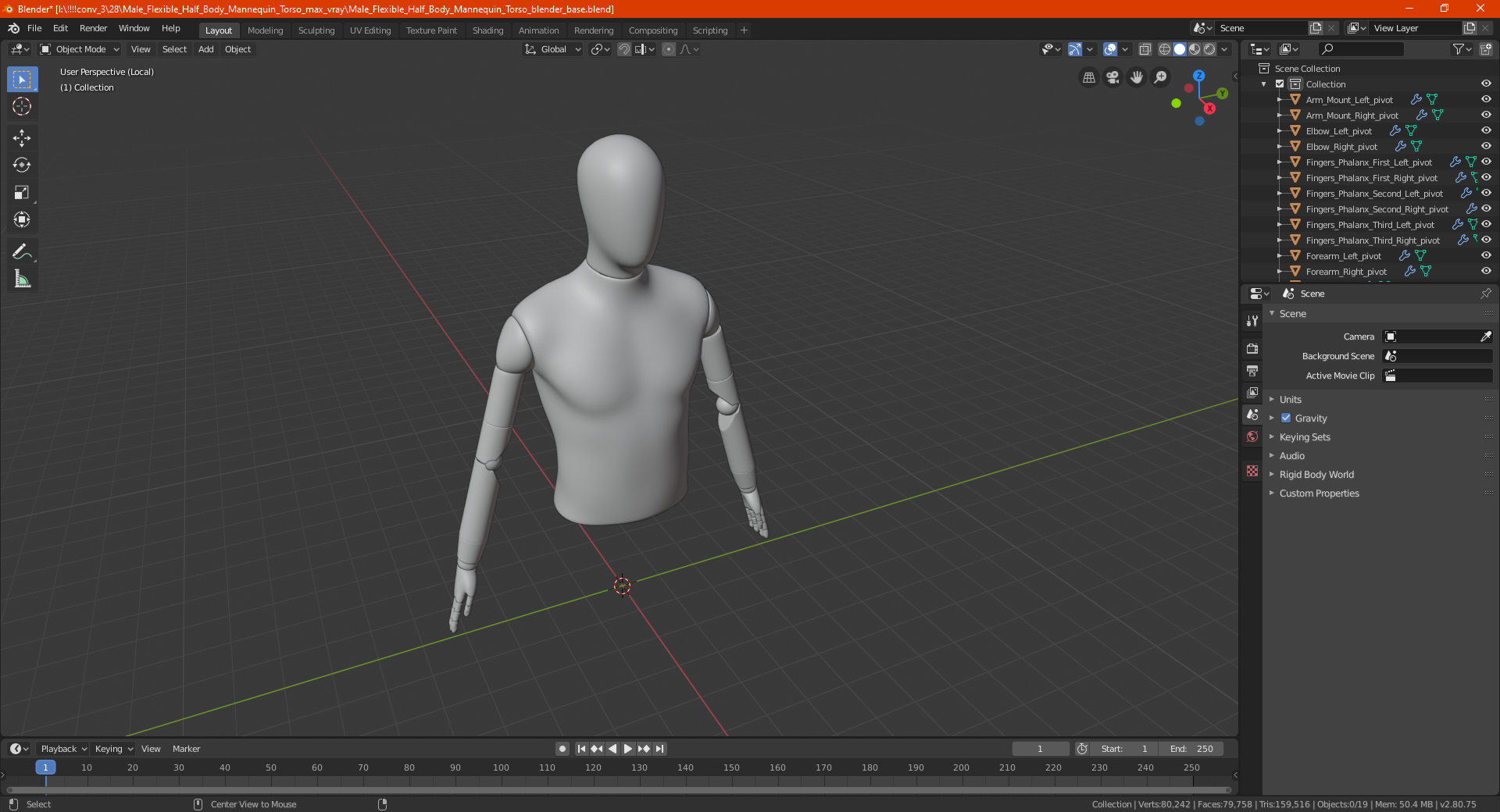
Task: Open the Active Tool properties tab
Action: (1252, 321)
